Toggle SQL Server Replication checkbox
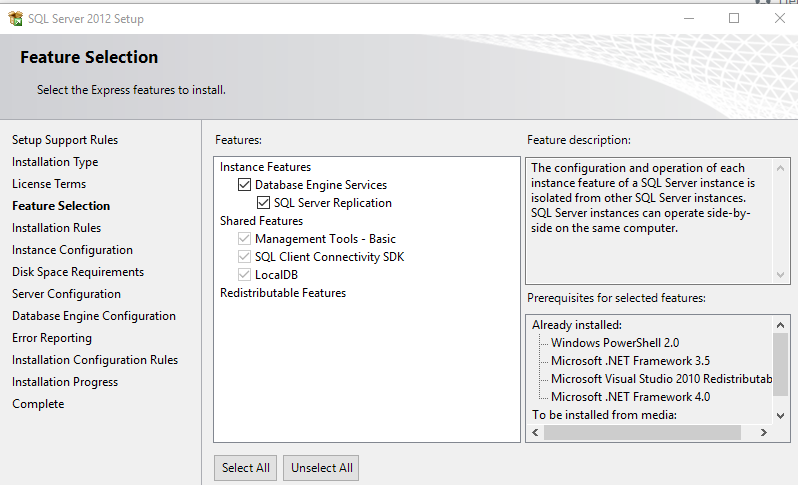The image size is (798, 485). point(264,203)
